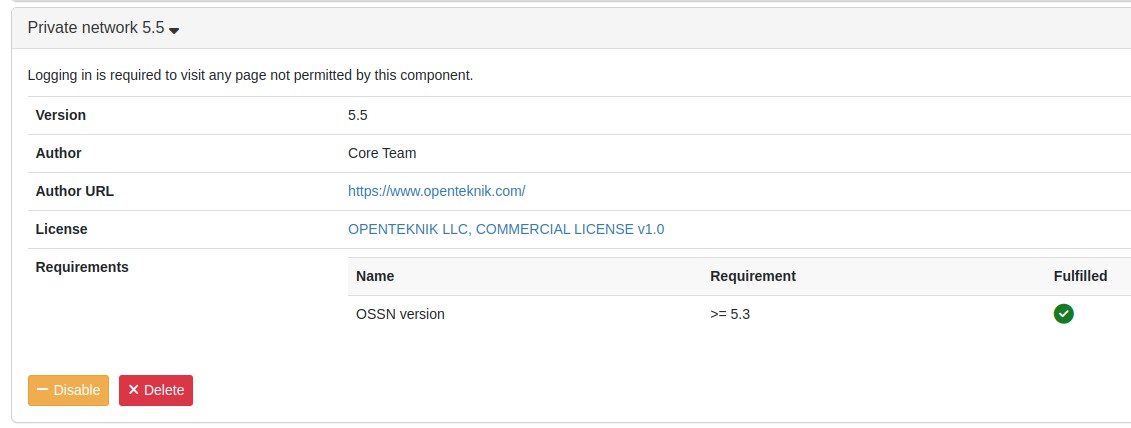Click the Requirement column header
Screen dimensions: 1131x428
coord(752,276)
